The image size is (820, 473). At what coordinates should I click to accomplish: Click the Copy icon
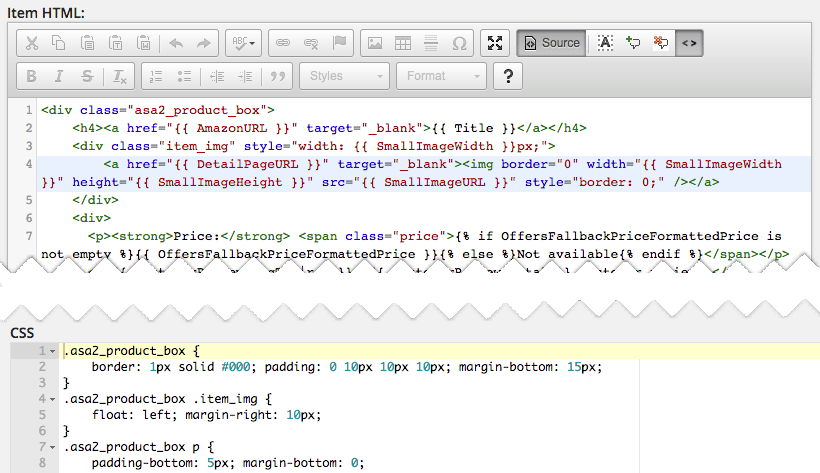tap(59, 43)
